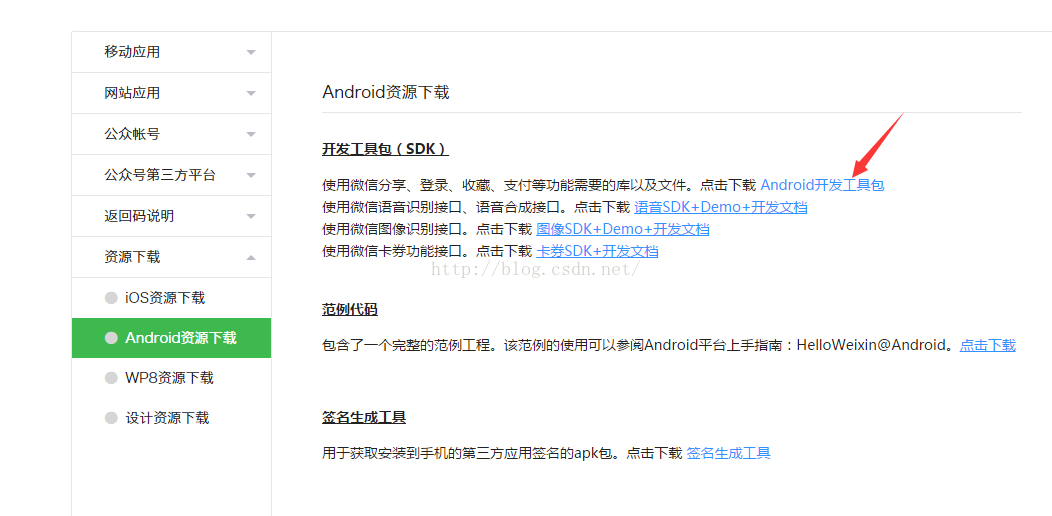Click the text 使用微信语音识别接口、语音合成接口
The width and height of the screenshot is (1052, 516).
tap(441, 207)
